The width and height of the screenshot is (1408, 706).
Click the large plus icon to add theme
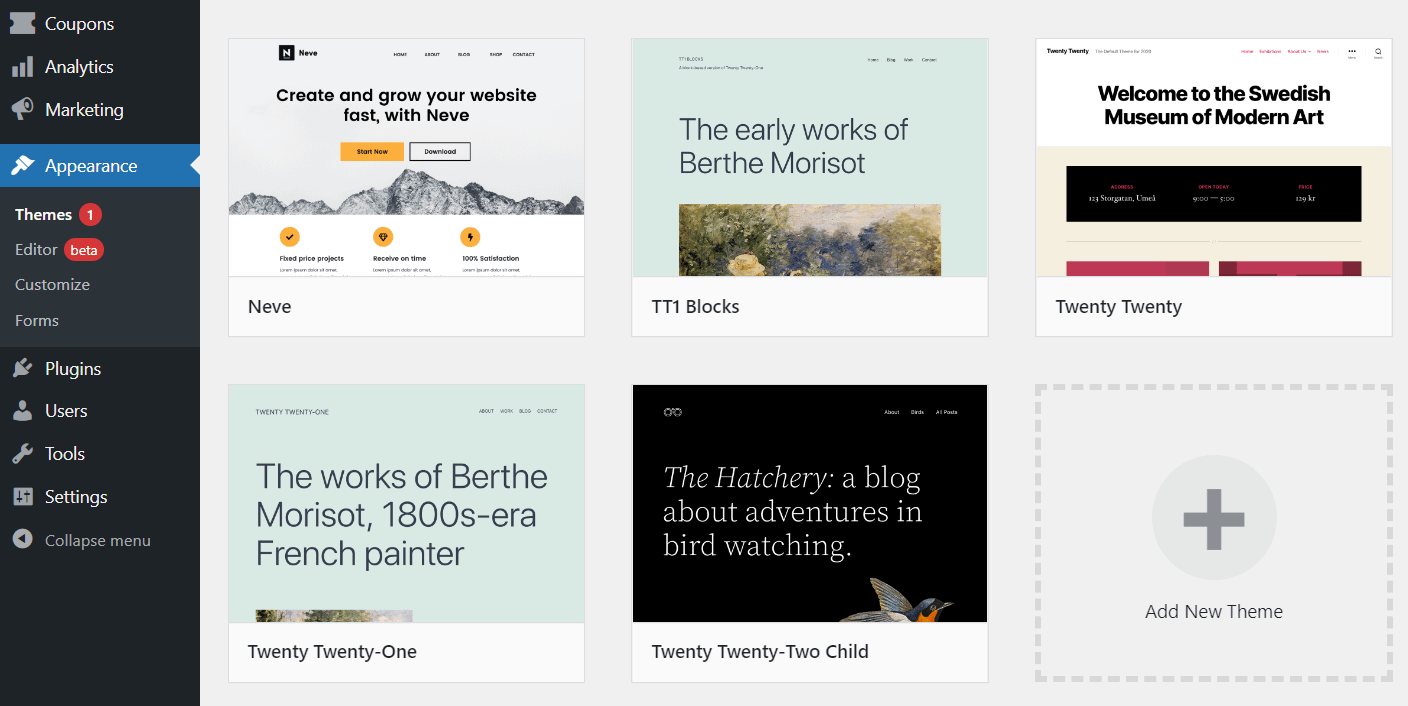coord(1213,519)
